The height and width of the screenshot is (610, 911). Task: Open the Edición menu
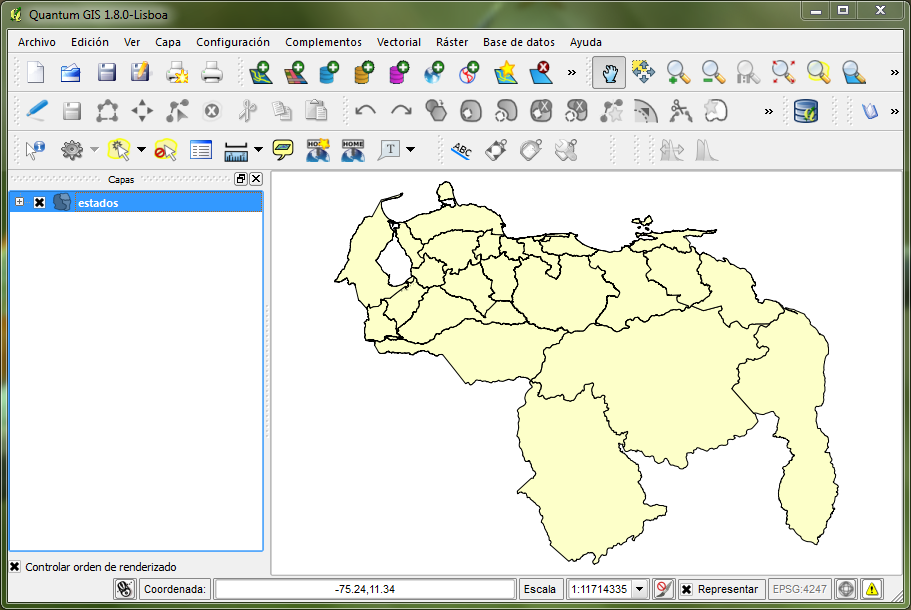click(x=89, y=42)
